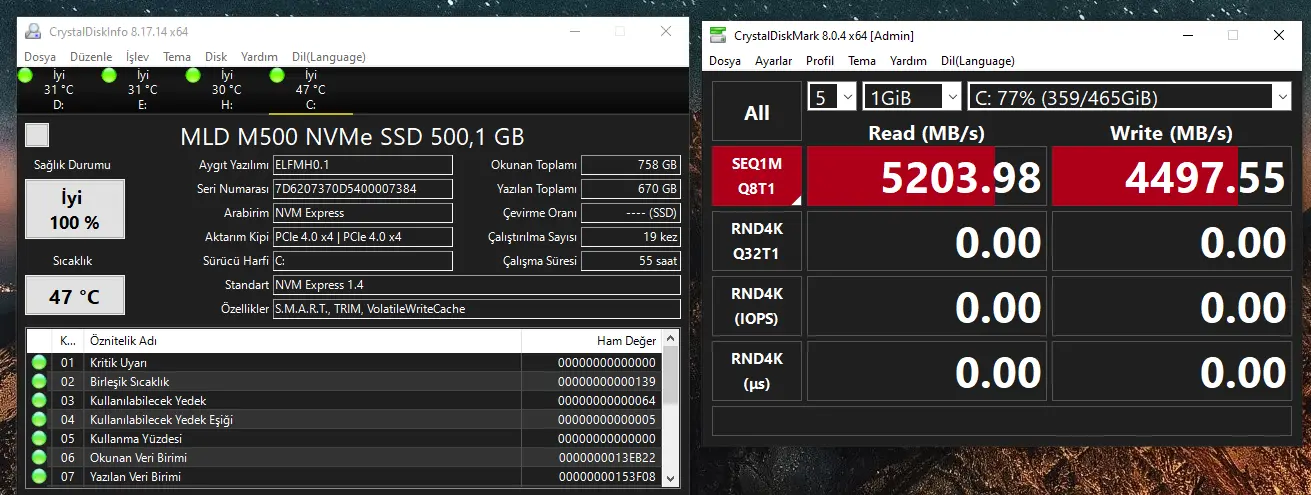Image resolution: width=1311 pixels, height=495 pixels.
Task: Click Özellikler field with S.M.A.R.T., TRIM
Action: (x=477, y=309)
